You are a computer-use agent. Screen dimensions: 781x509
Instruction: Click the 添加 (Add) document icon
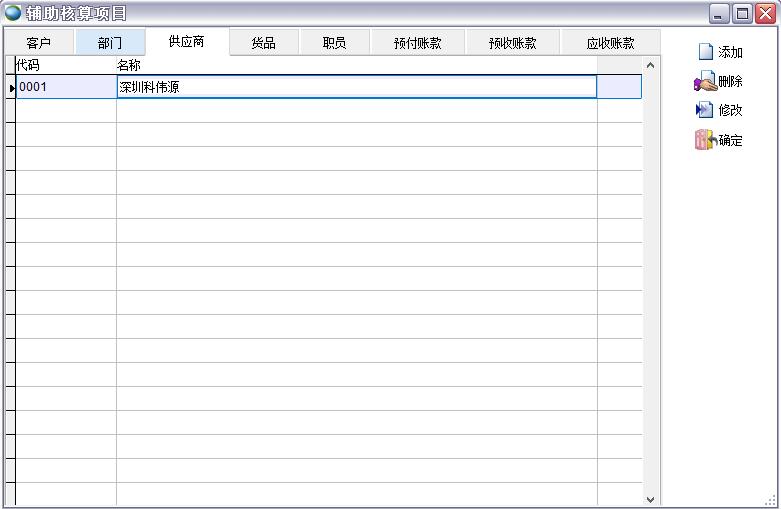pos(705,52)
